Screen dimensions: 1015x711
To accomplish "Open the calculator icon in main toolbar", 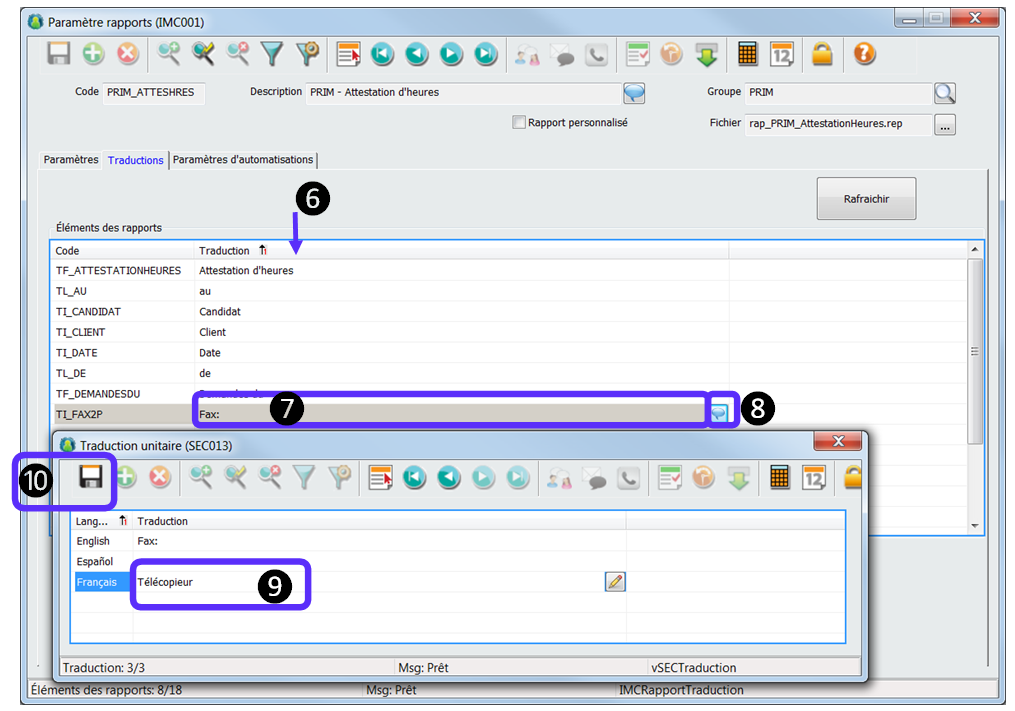I will (747, 55).
